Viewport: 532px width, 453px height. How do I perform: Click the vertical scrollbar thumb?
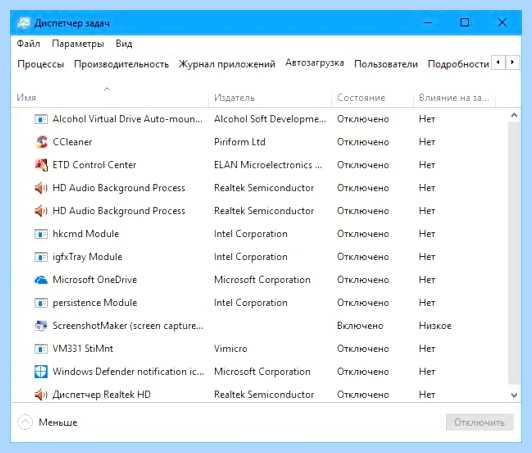[x=514, y=253]
